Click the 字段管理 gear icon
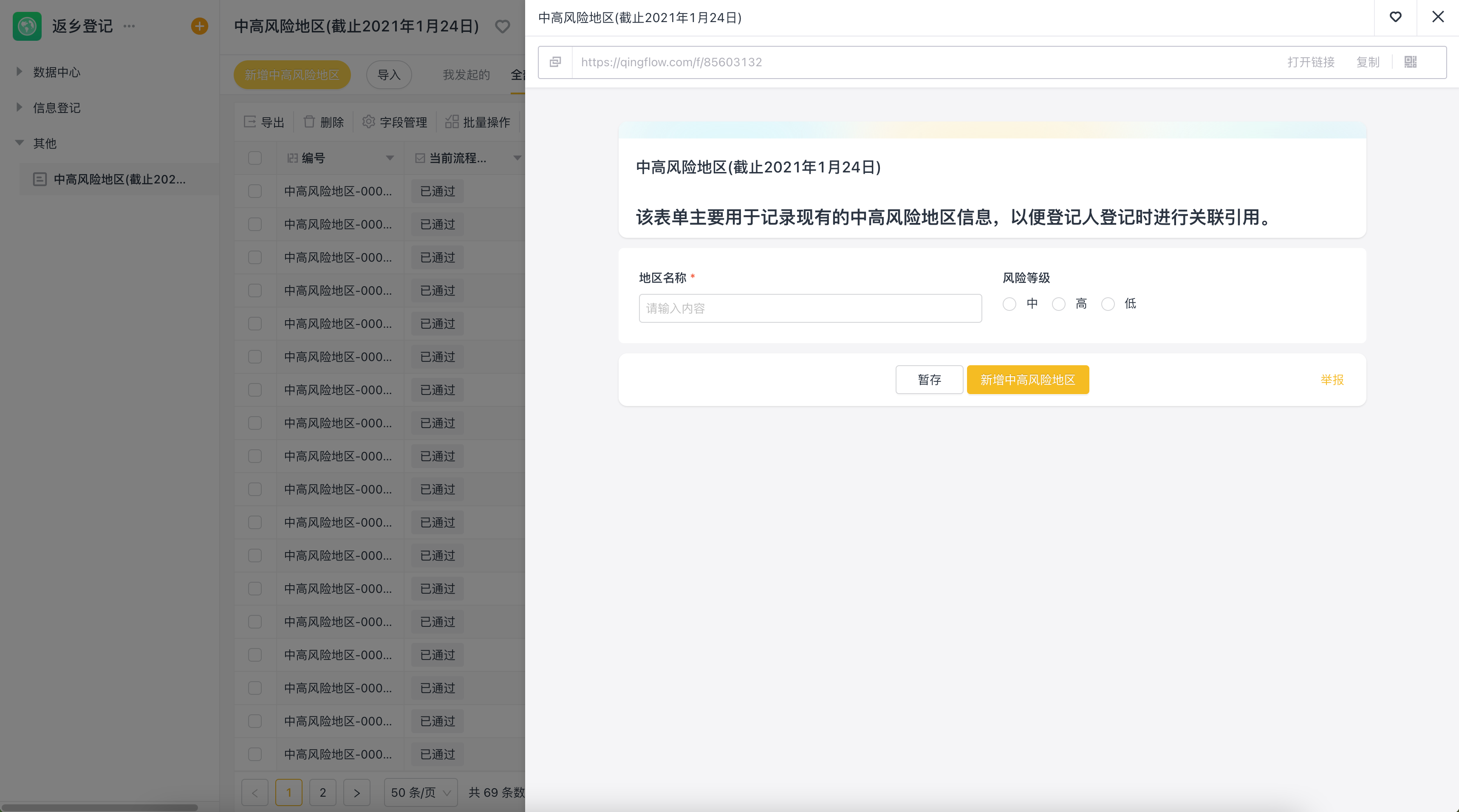The height and width of the screenshot is (812, 1459). (369, 122)
